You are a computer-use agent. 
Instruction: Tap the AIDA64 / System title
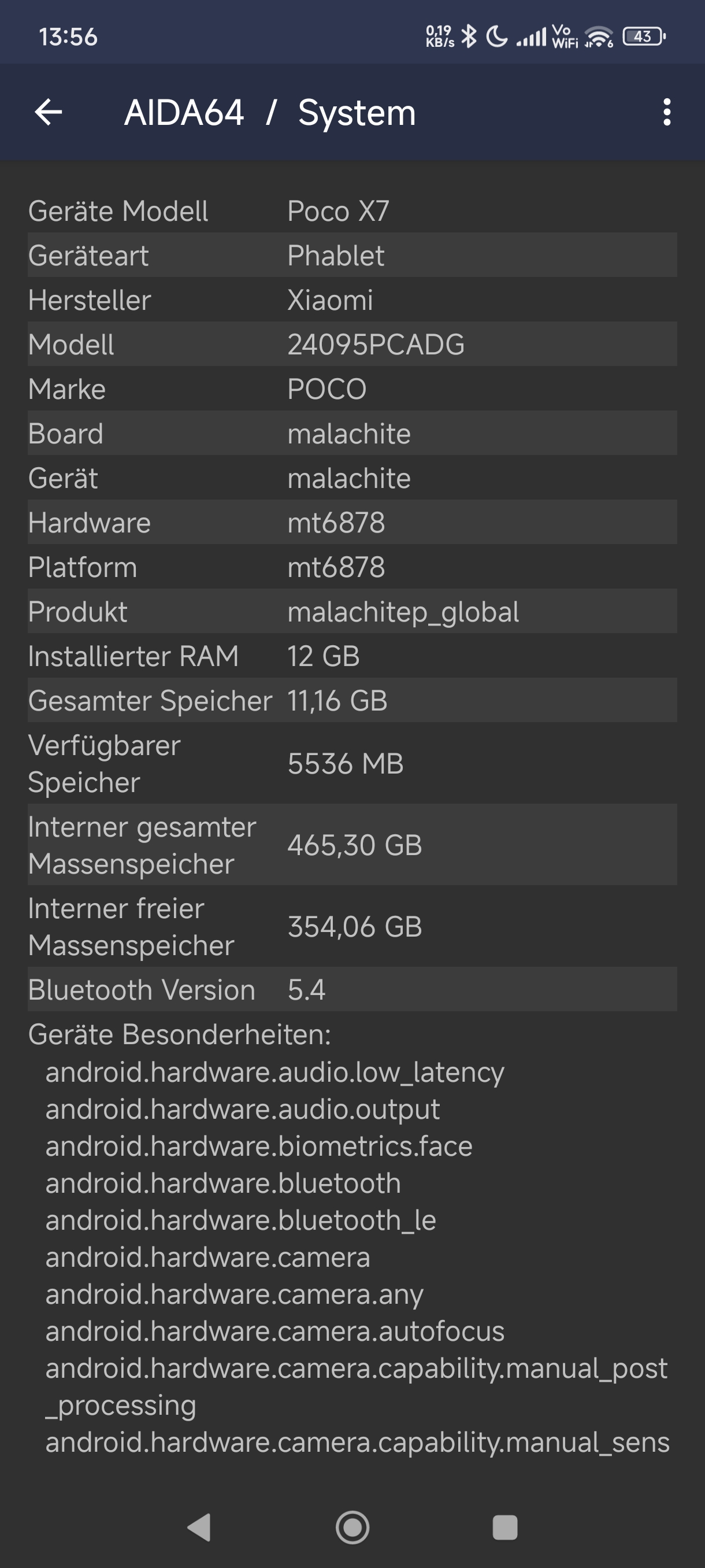[x=270, y=113]
